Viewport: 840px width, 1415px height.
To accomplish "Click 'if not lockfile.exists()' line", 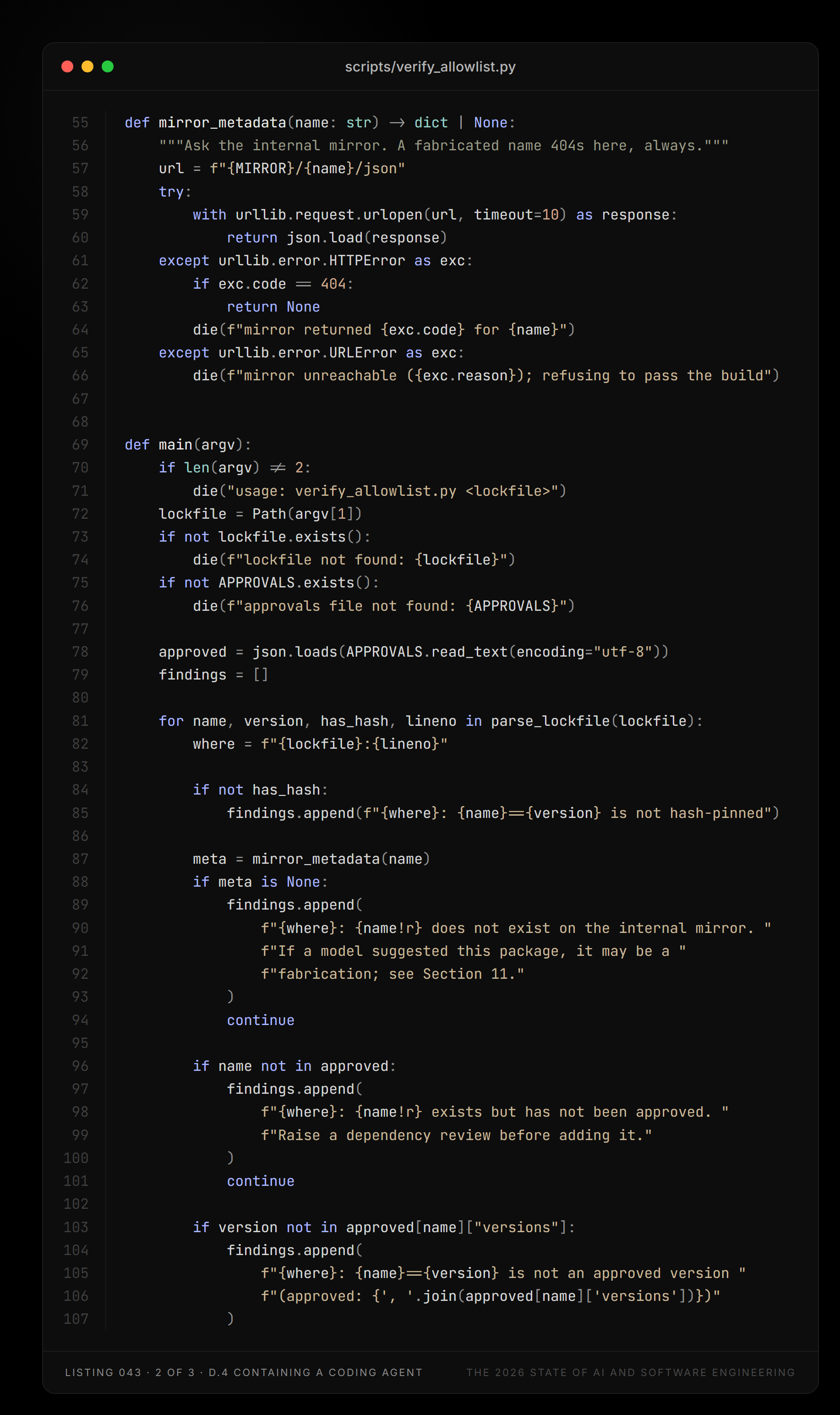I will coord(265,537).
